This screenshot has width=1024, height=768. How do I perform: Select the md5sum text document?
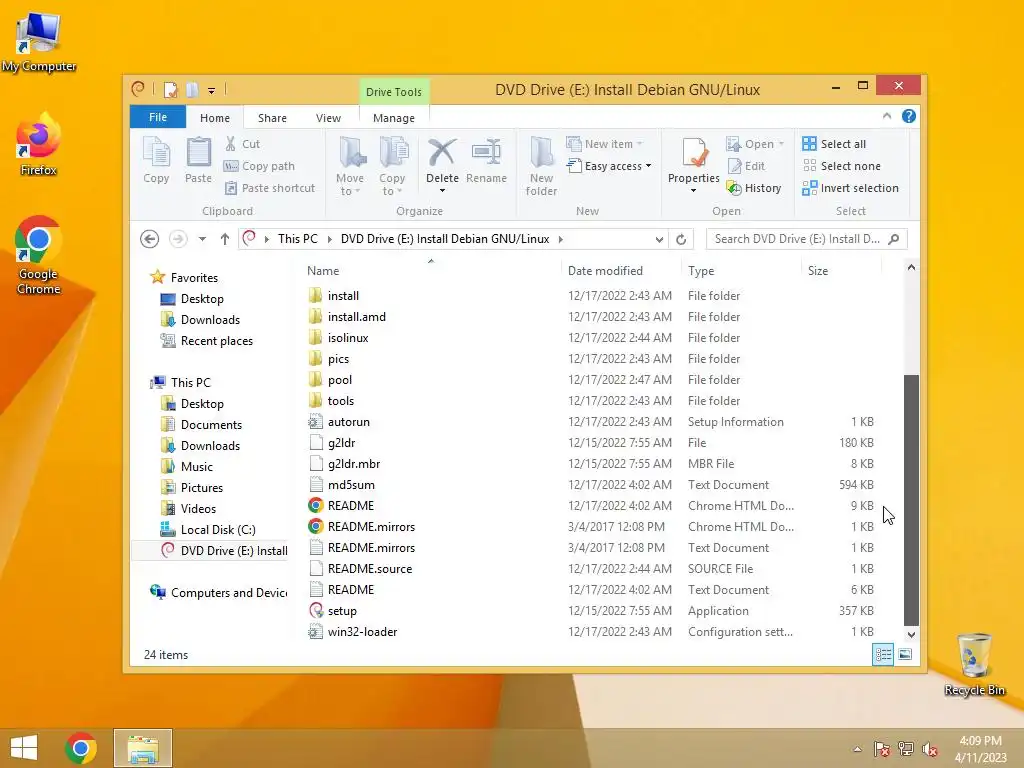tap(351, 485)
